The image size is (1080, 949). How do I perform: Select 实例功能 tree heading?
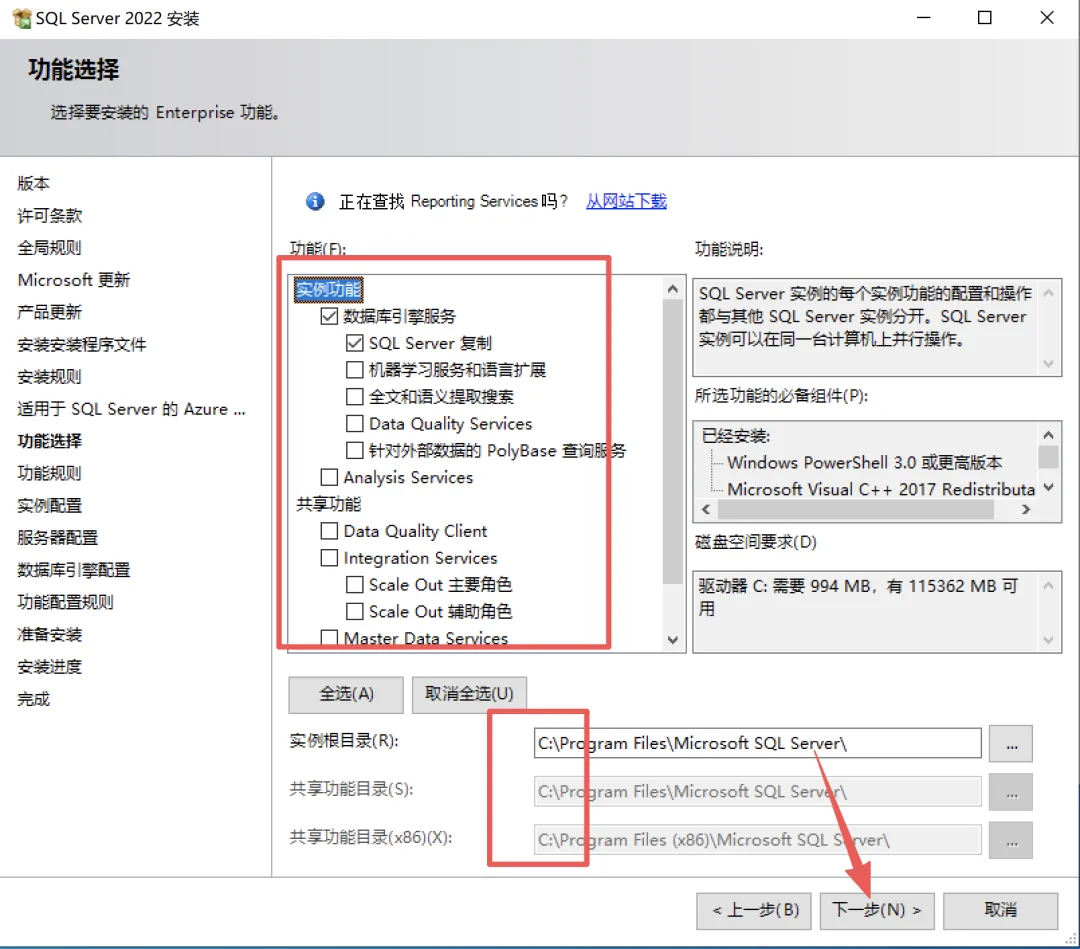coord(329,289)
